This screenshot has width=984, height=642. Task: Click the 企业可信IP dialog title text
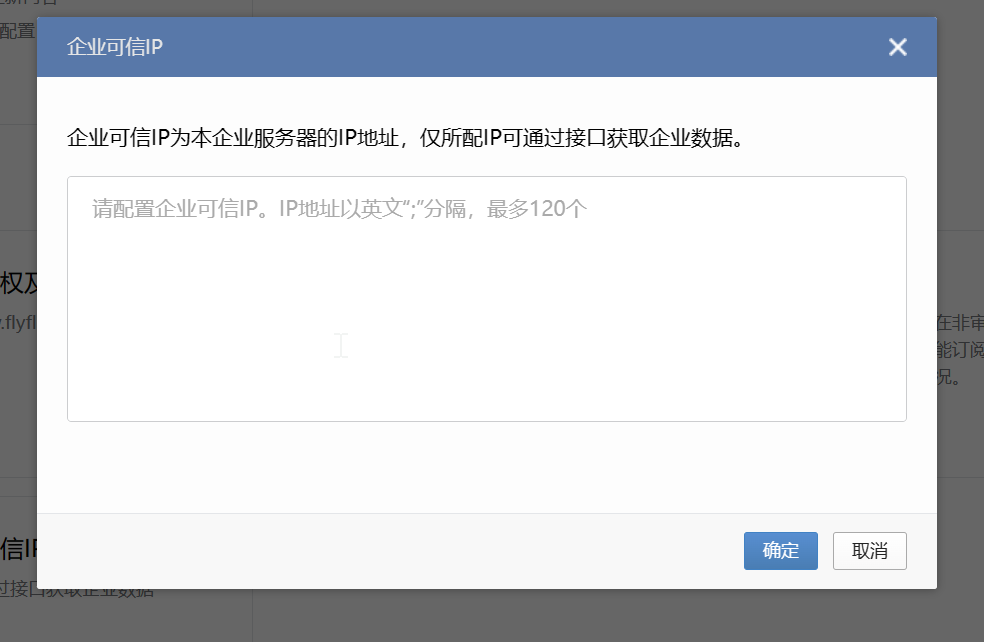point(115,47)
